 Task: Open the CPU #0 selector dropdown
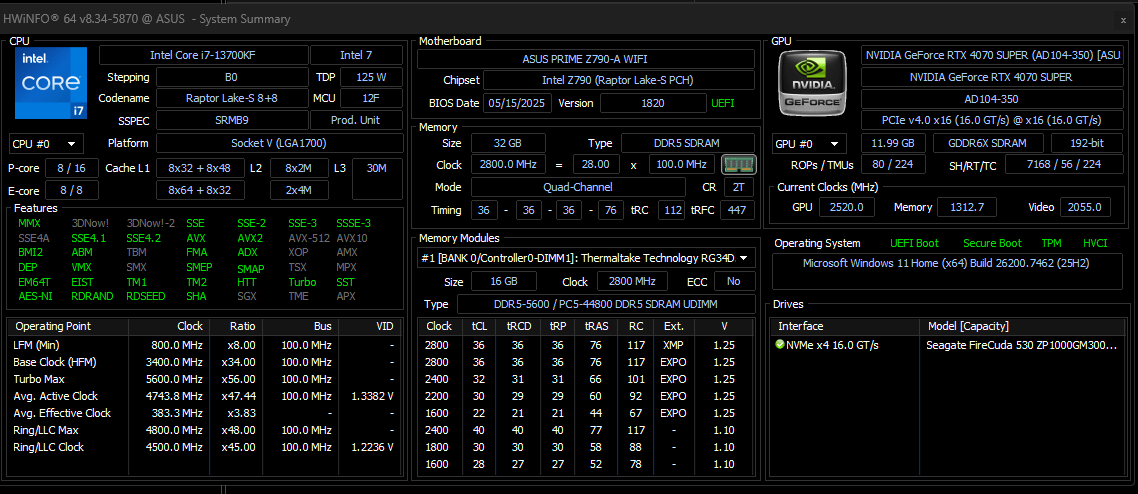pos(46,144)
